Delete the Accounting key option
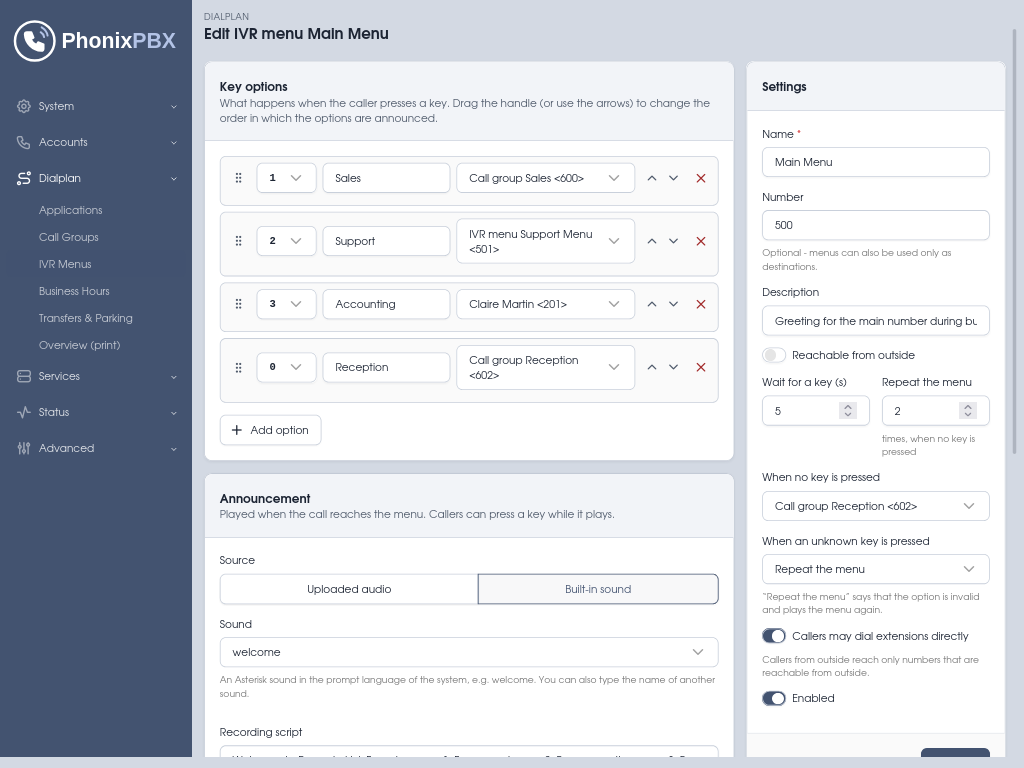The image size is (1024, 768). click(x=701, y=304)
